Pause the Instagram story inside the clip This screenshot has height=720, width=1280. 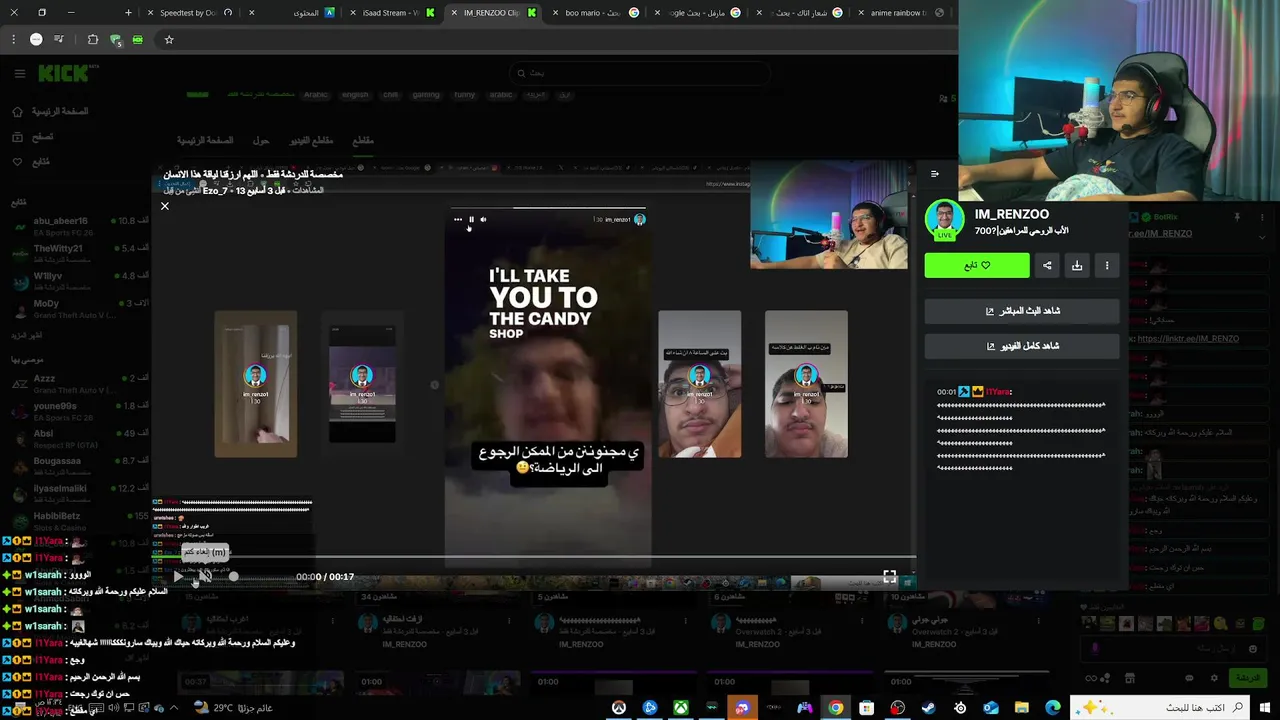tap(471, 220)
